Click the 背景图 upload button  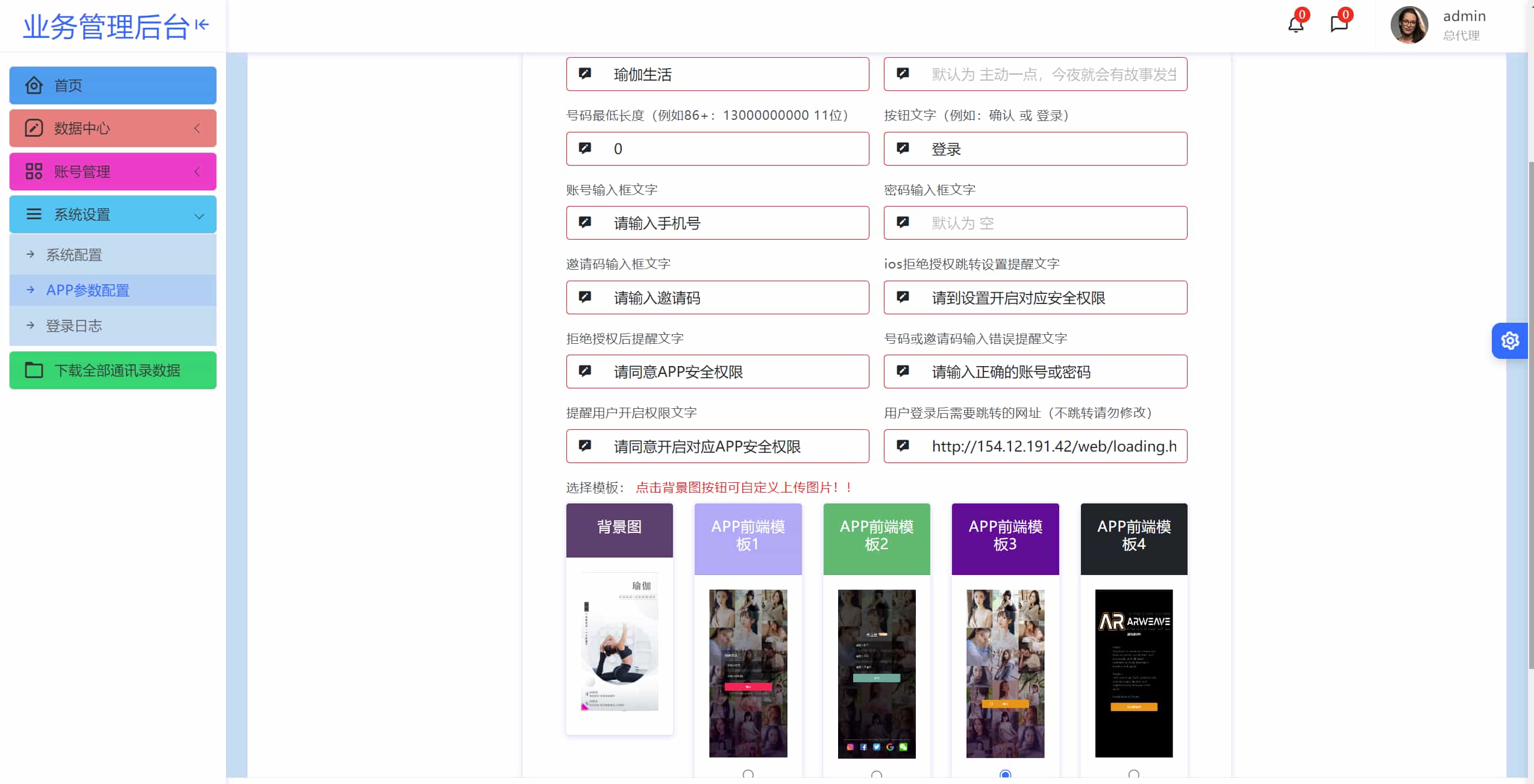tap(619, 529)
